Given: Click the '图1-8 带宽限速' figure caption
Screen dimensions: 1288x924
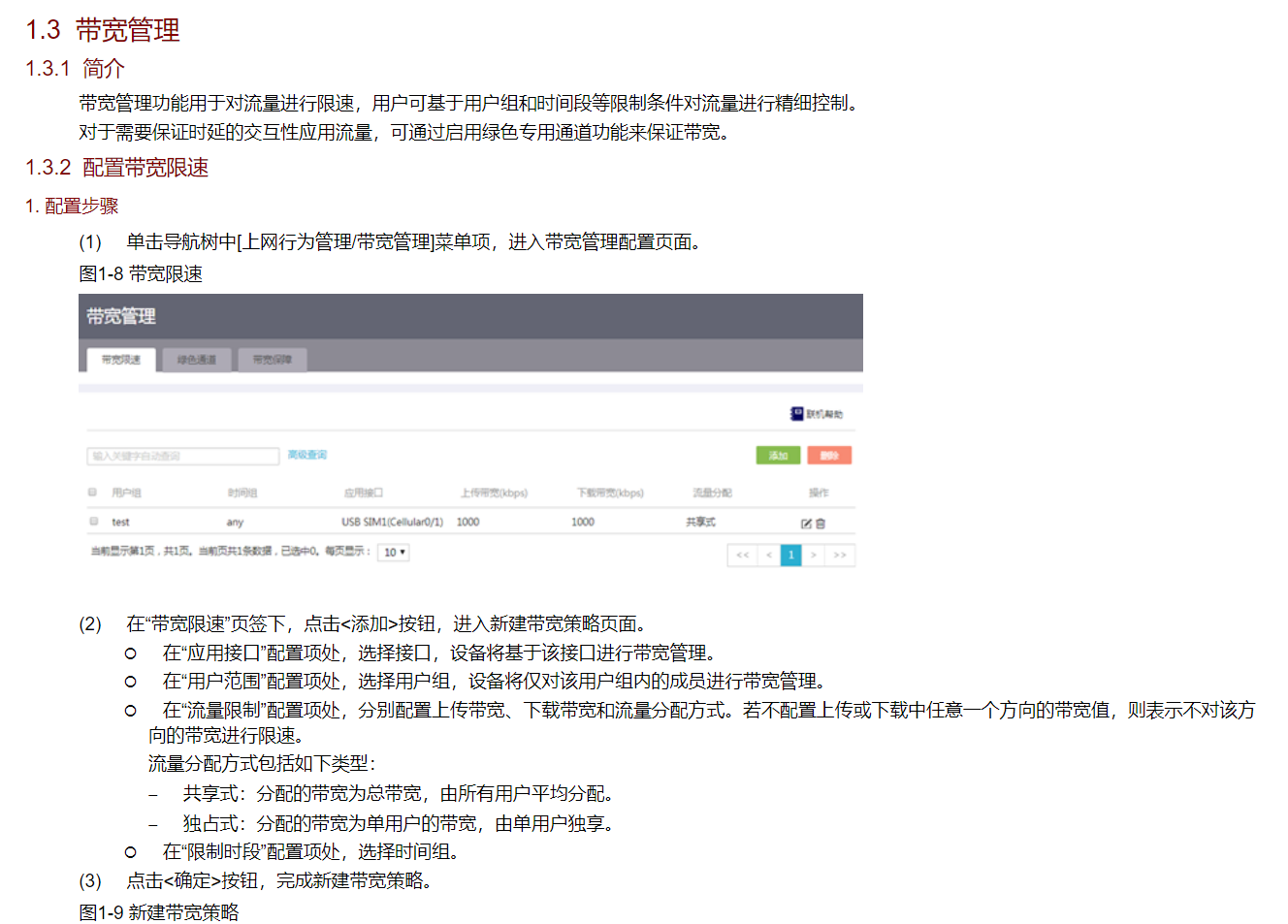Looking at the screenshot, I should [141, 274].
